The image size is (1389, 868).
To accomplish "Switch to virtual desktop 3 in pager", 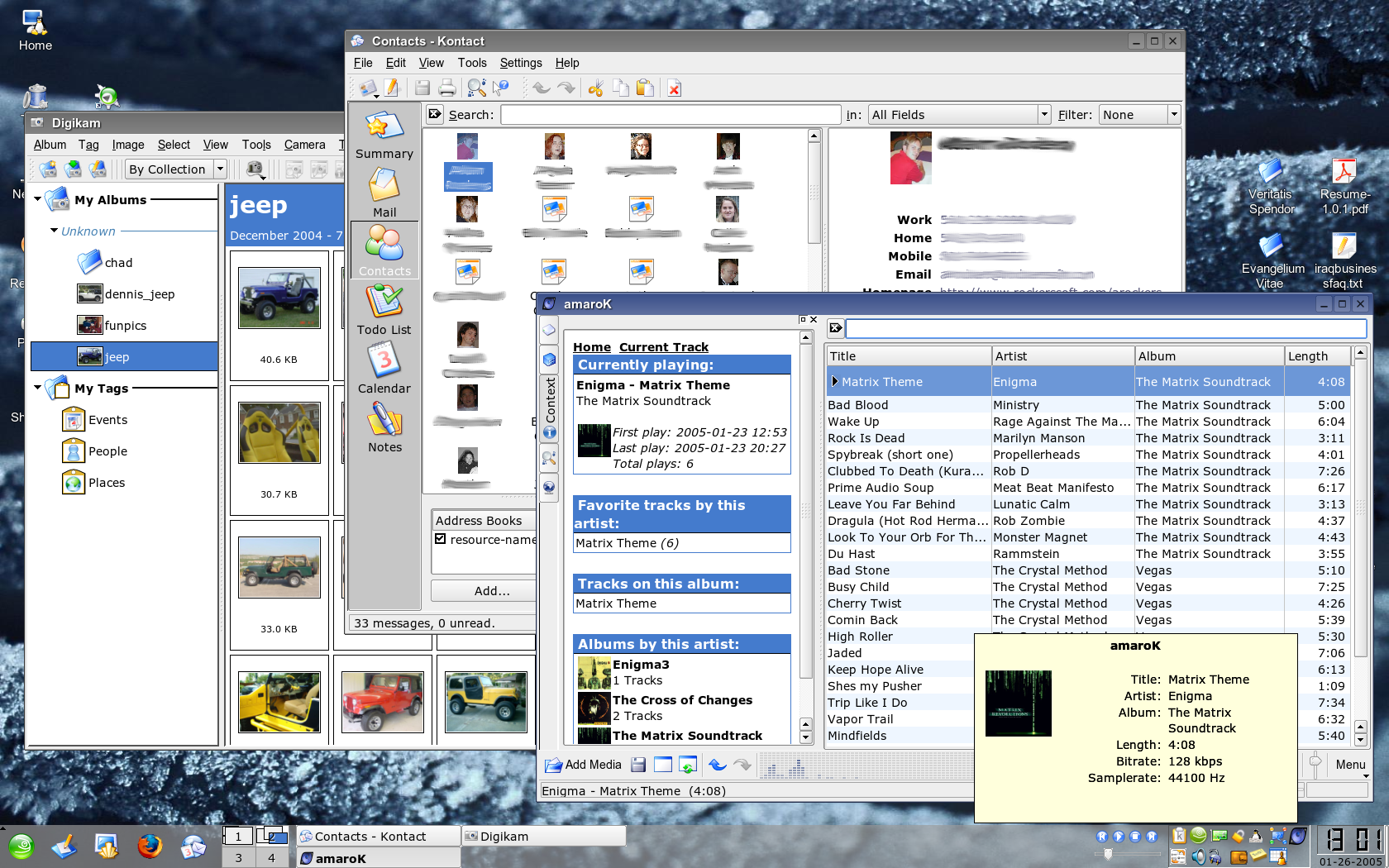I will point(238,857).
